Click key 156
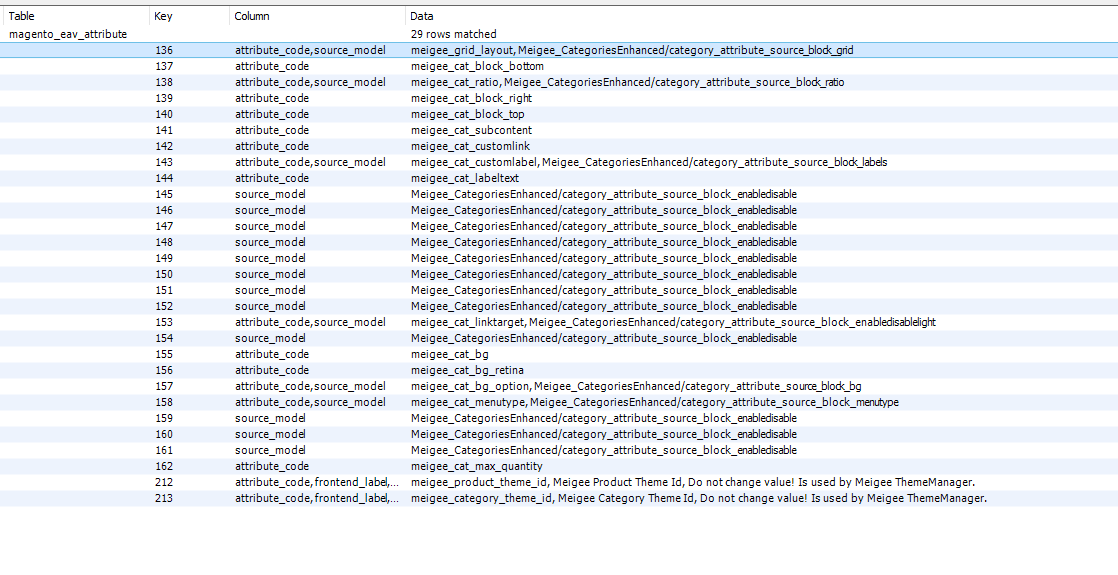This screenshot has width=1118, height=575. tap(163, 370)
